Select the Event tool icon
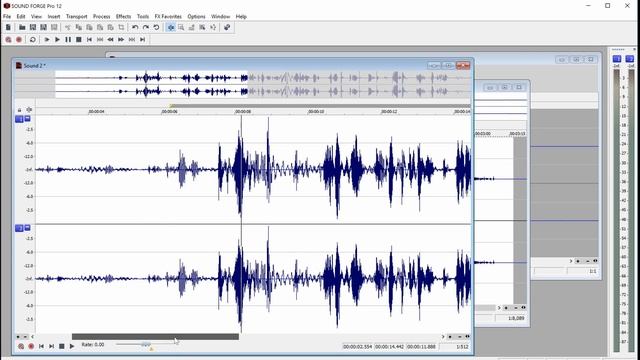Image resolution: width=640 pixels, height=360 pixels. [x=202, y=27]
